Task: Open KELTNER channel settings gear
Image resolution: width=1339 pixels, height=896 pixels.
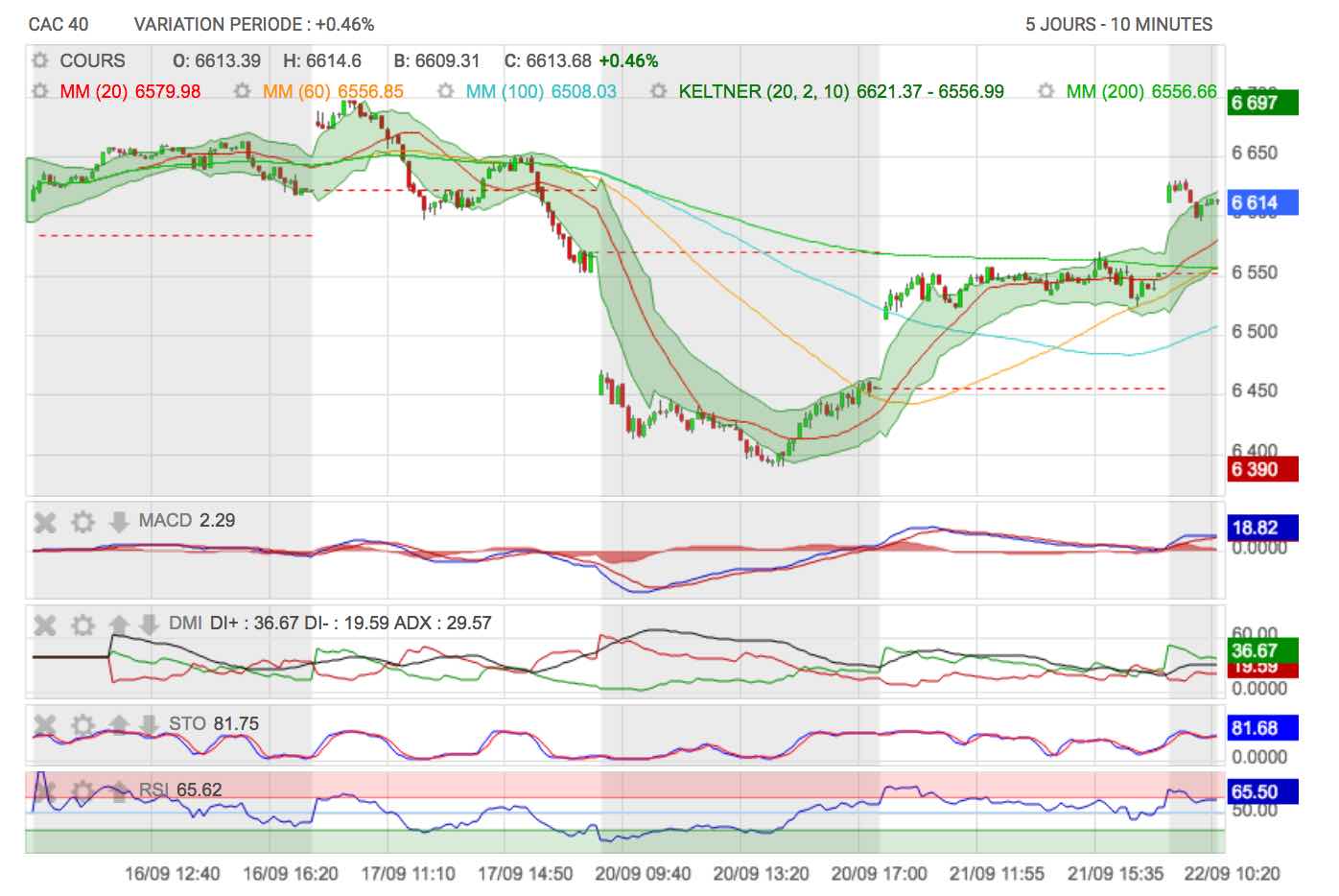Action: click(658, 91)
